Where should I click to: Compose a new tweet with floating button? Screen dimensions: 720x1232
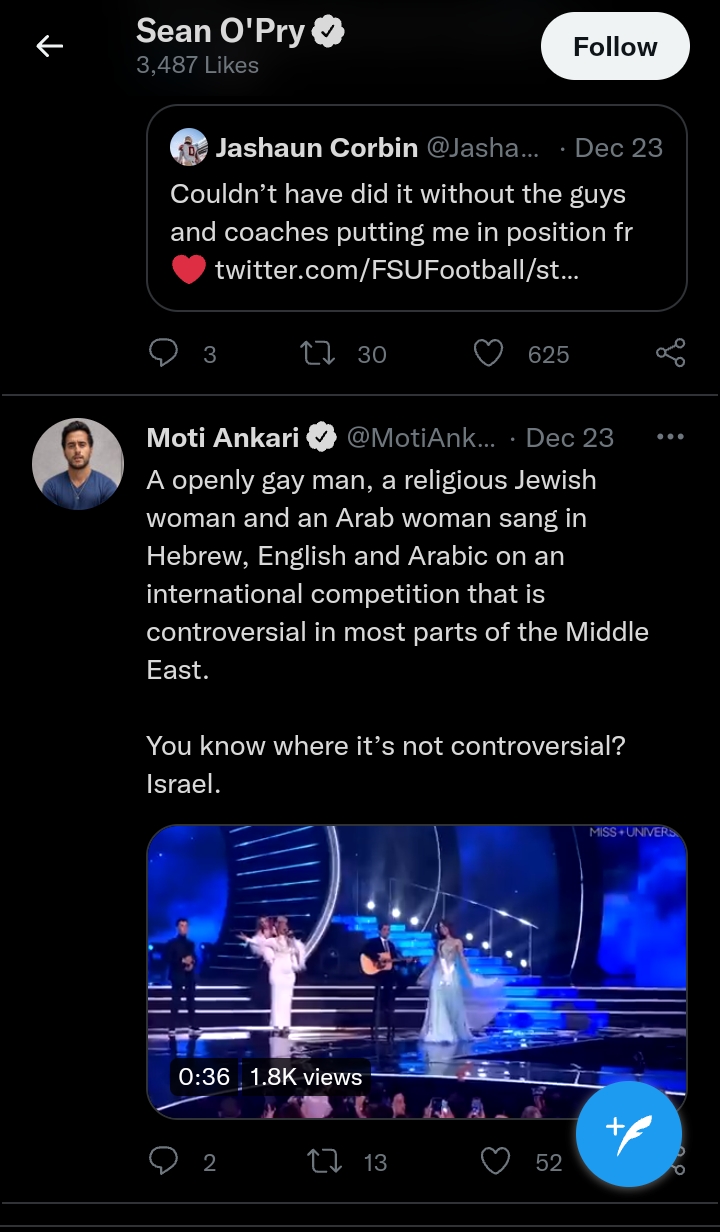click(x=629, y=1134)
